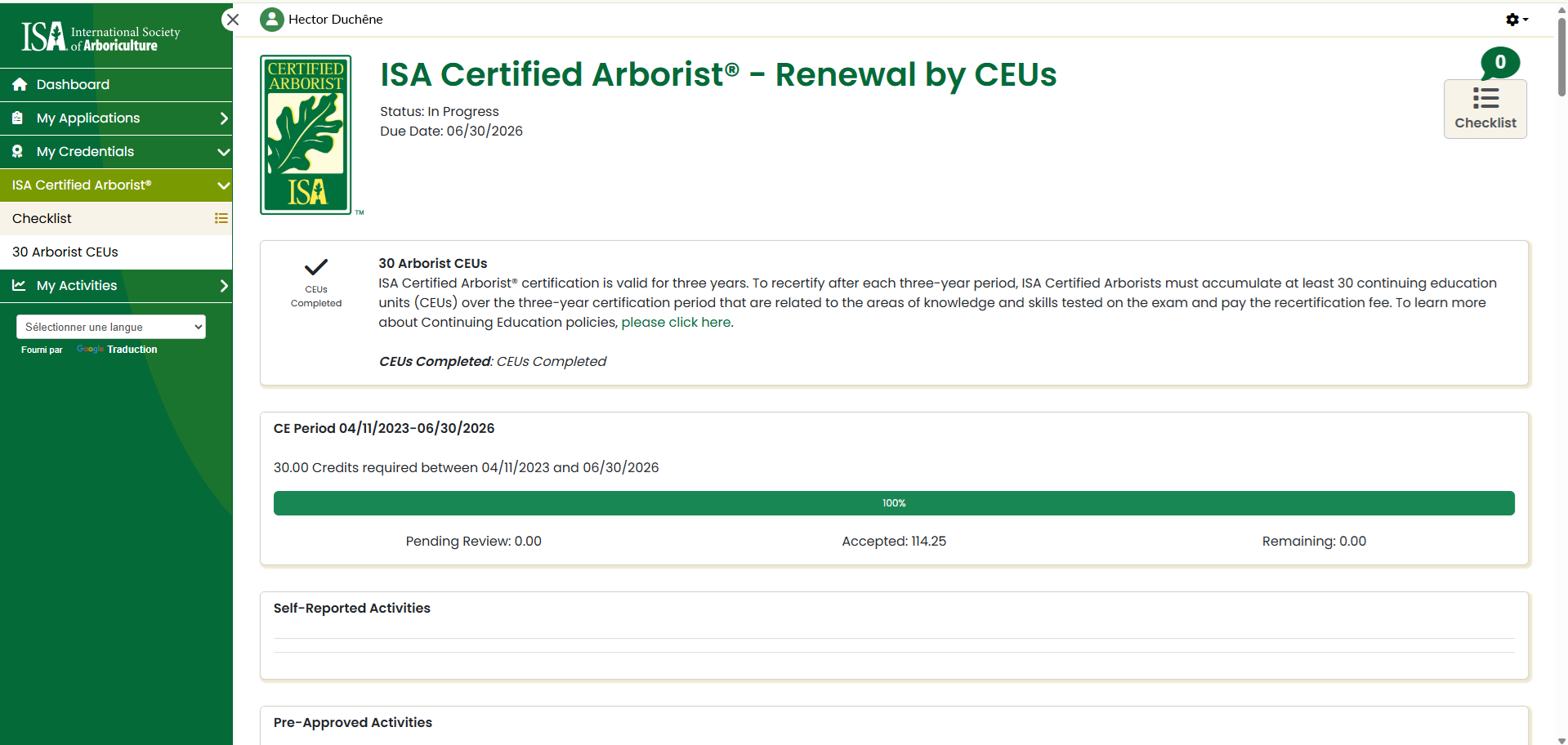The image size is (1568, 745).
Task: Click the ISA logo in sidebar
Action: [100, 36]
